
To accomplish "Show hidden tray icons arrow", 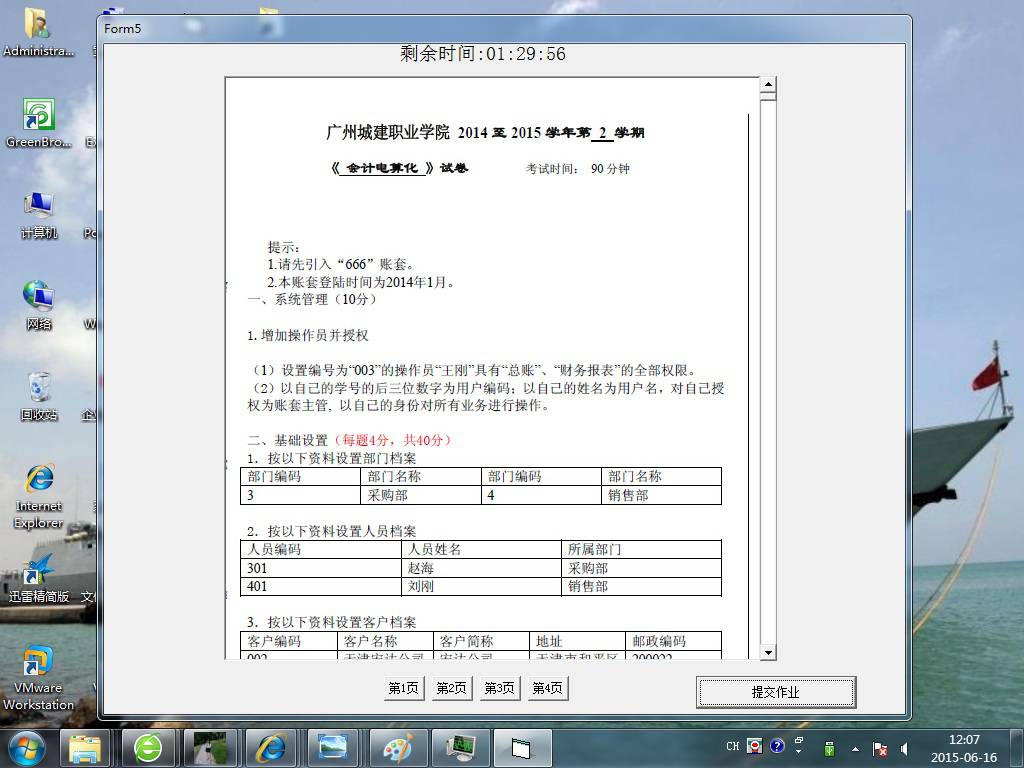I will [x=855, y=748].
